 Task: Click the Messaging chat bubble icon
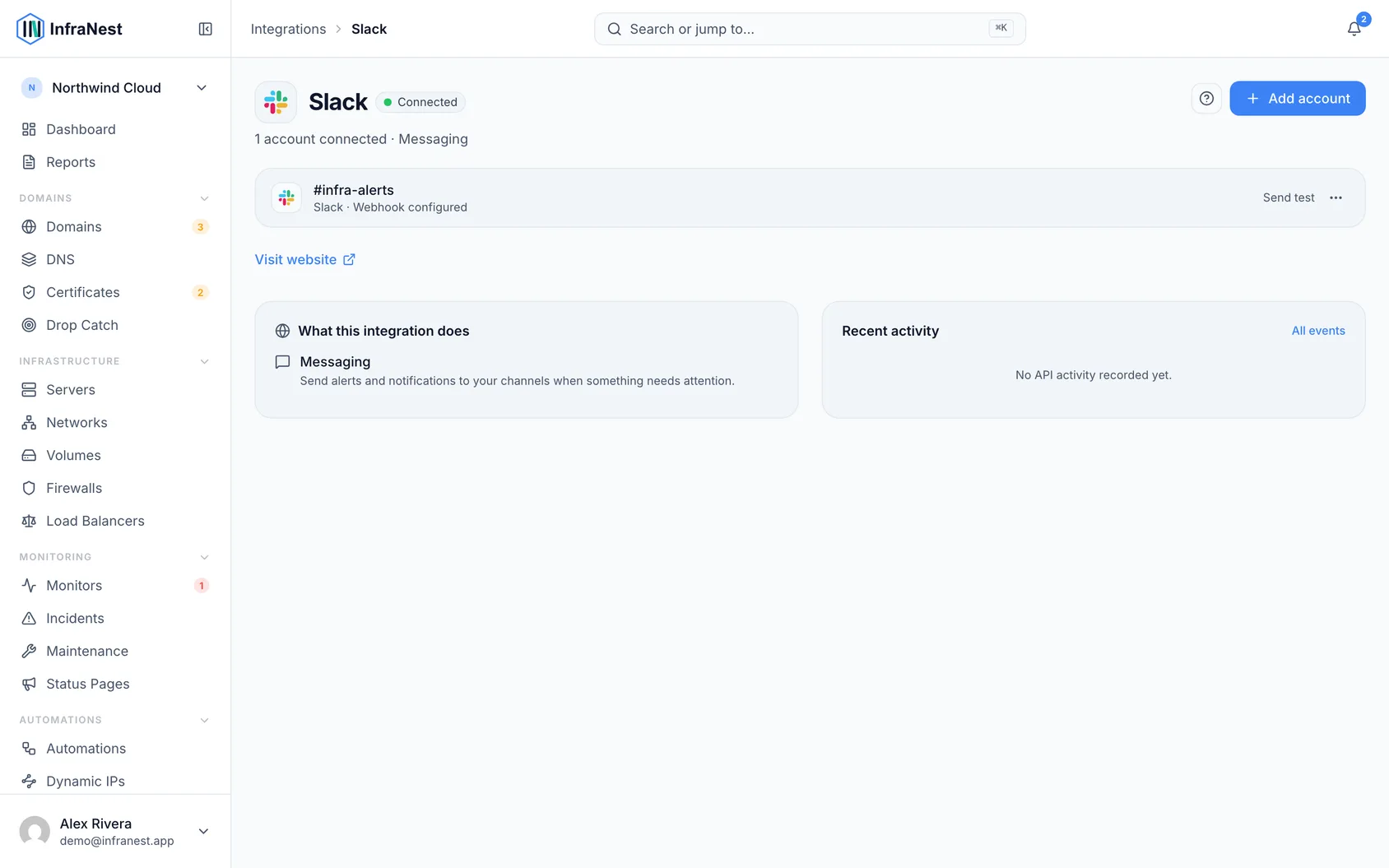coord(282,362)
